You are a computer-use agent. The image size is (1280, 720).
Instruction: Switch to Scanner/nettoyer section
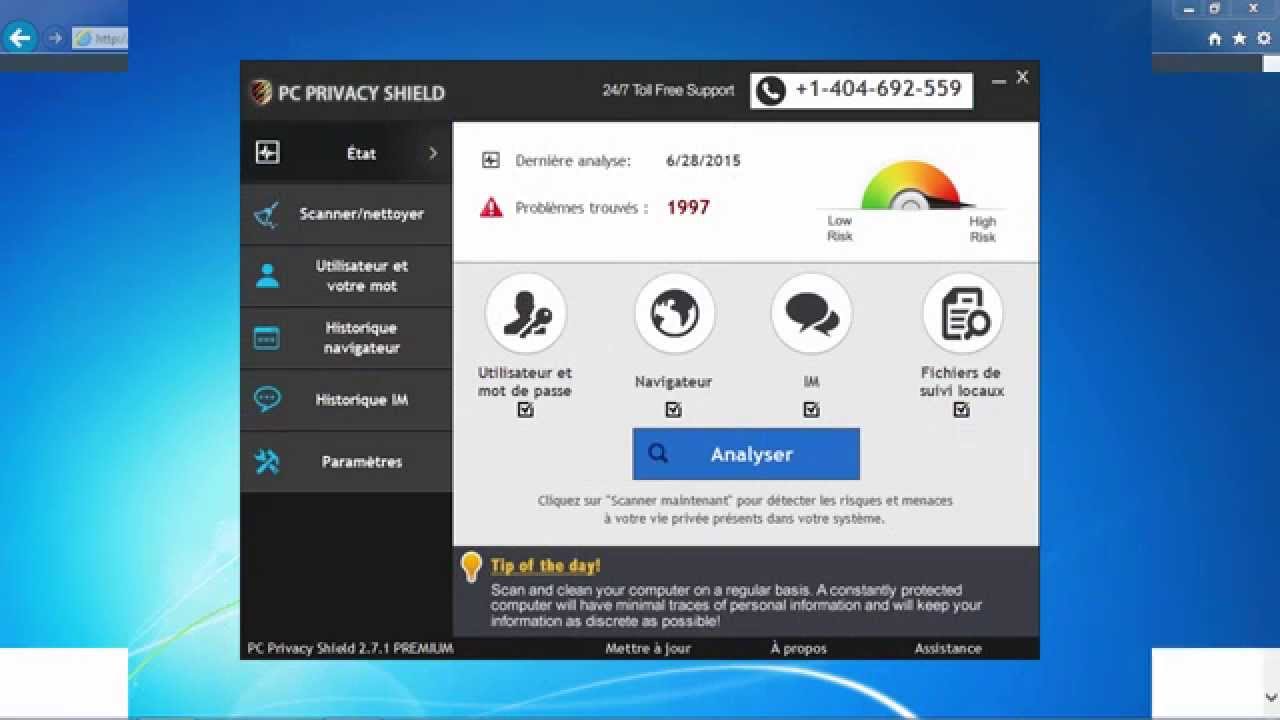(x=346, y=215)
